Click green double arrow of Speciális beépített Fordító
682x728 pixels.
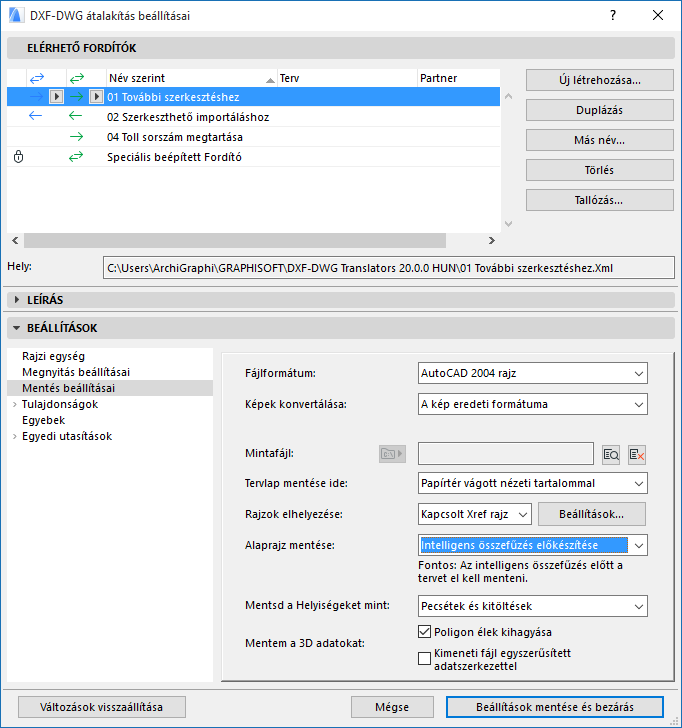(x=76, y=156)
